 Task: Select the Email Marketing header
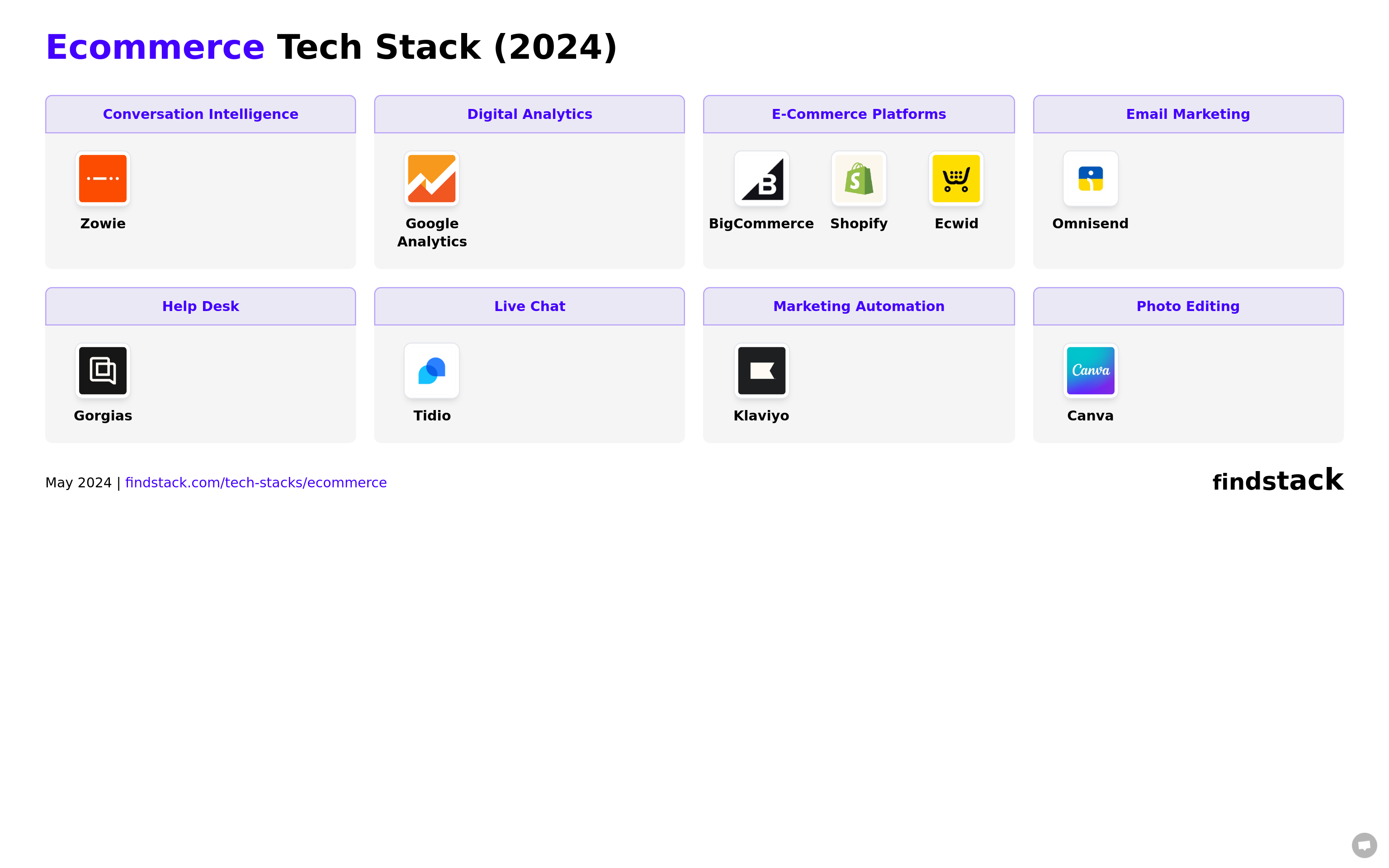tap(1188, 114)
